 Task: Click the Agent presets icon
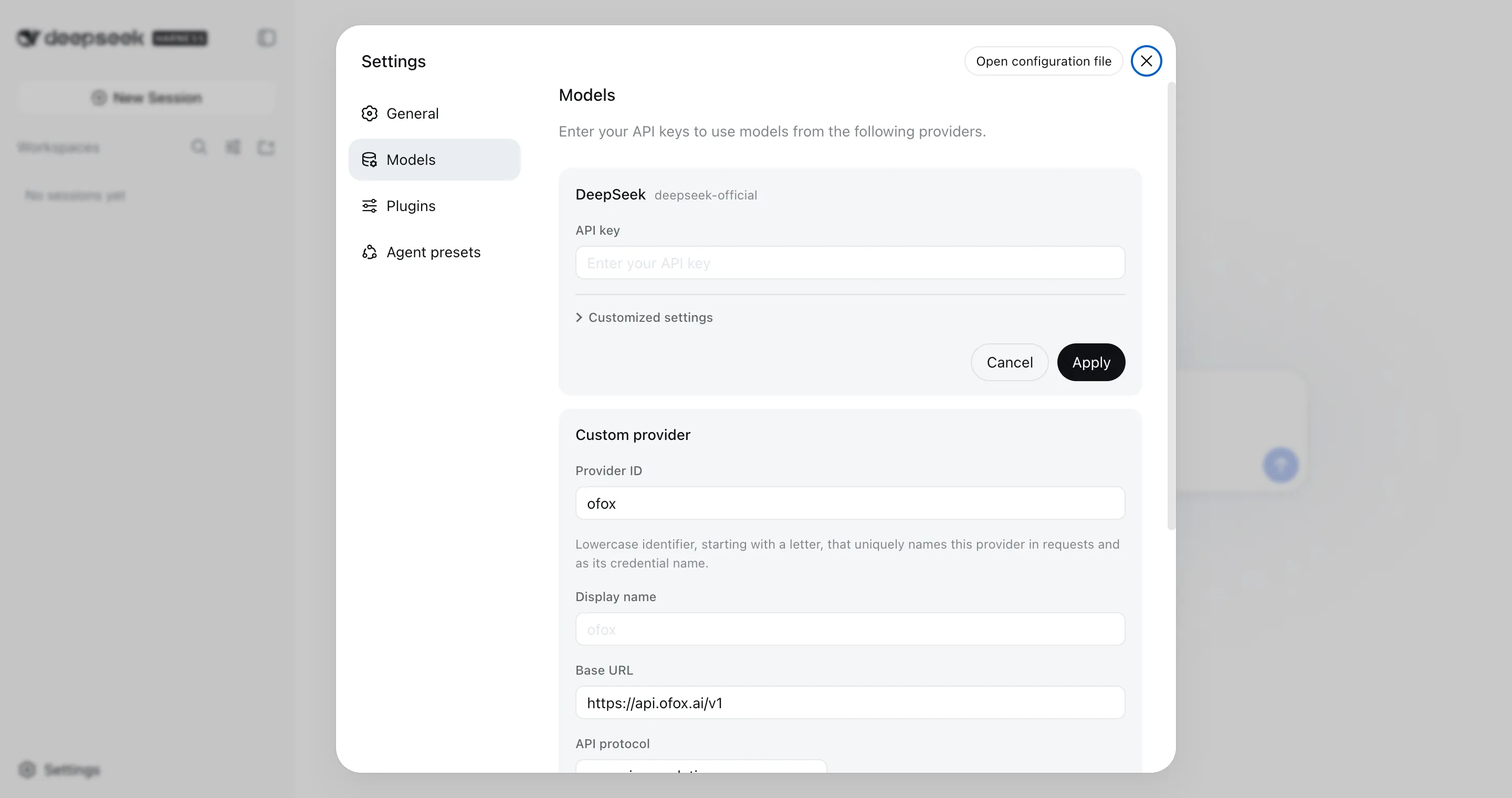pos(369,253)
